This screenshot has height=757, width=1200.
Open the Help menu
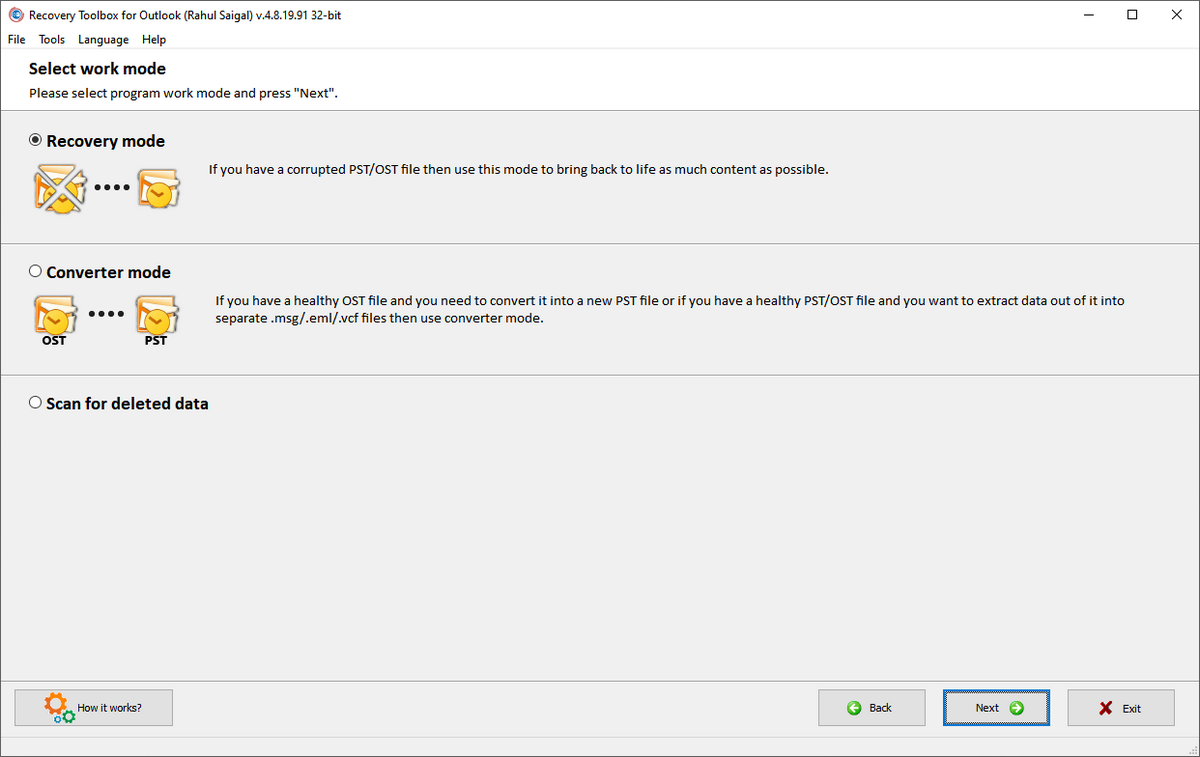(154, 39)
